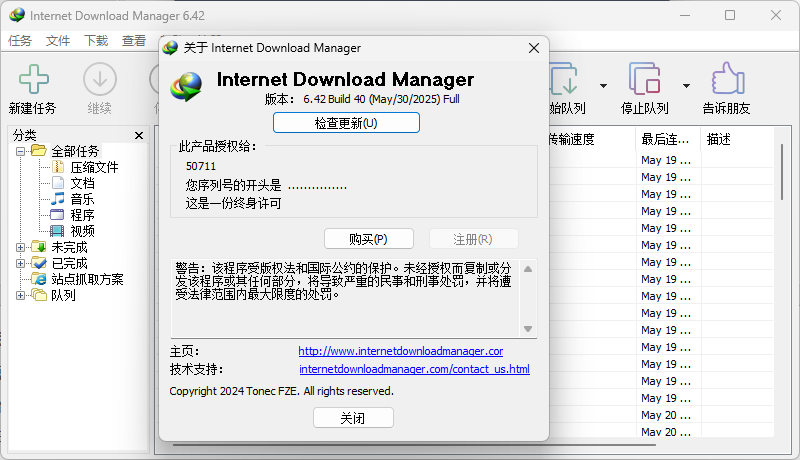
Task: Select the 站点抓取方案 site grabber item
Action: pyautogui.click(x=87, y=279)
